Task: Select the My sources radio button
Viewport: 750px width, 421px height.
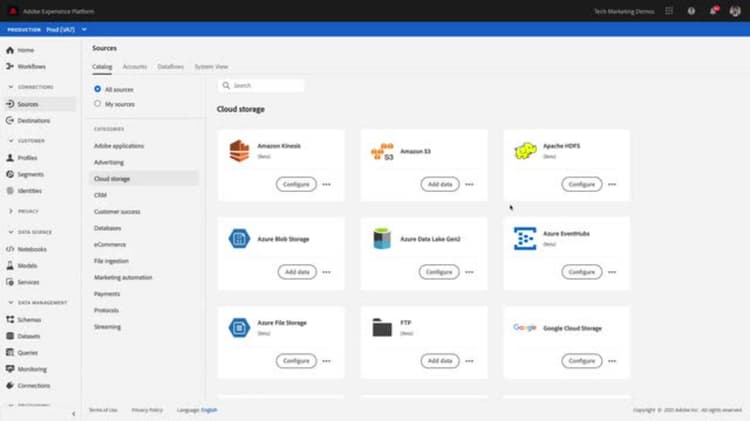Action: coord(98,104)
